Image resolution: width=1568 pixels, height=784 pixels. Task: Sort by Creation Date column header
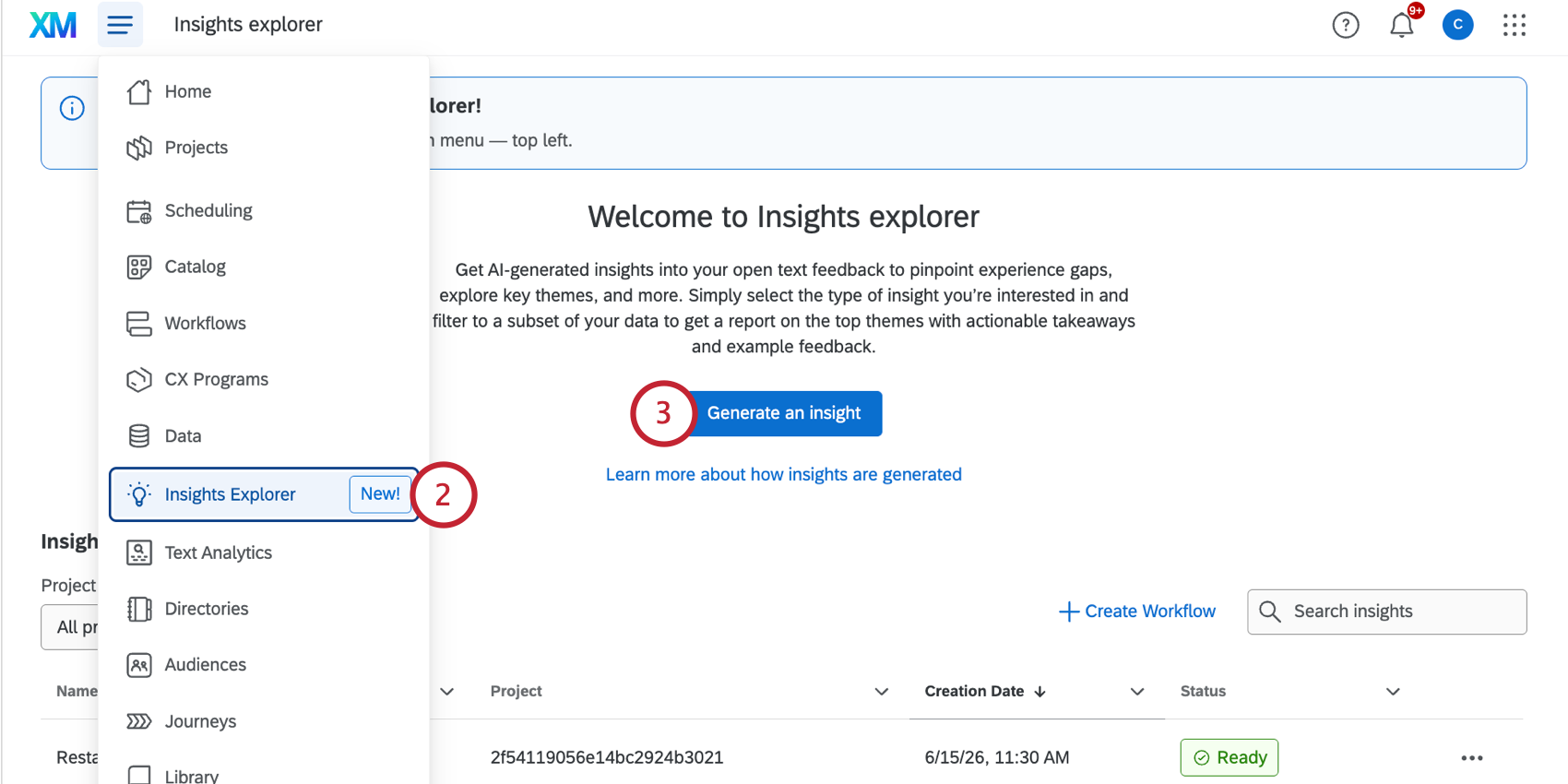(974, 692)
